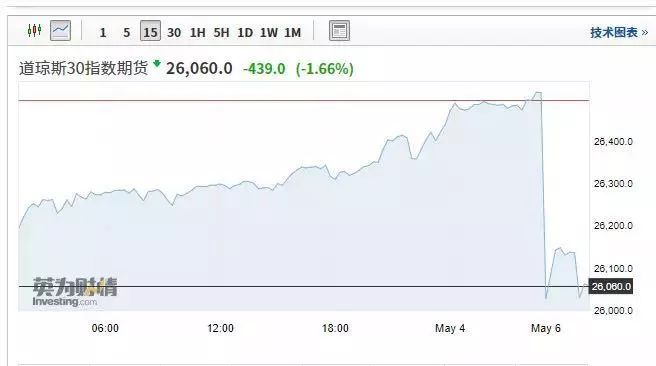Click the Investing.com watermark logo
The width and height of the screenshot is (656, 366).
pos(75,292)
